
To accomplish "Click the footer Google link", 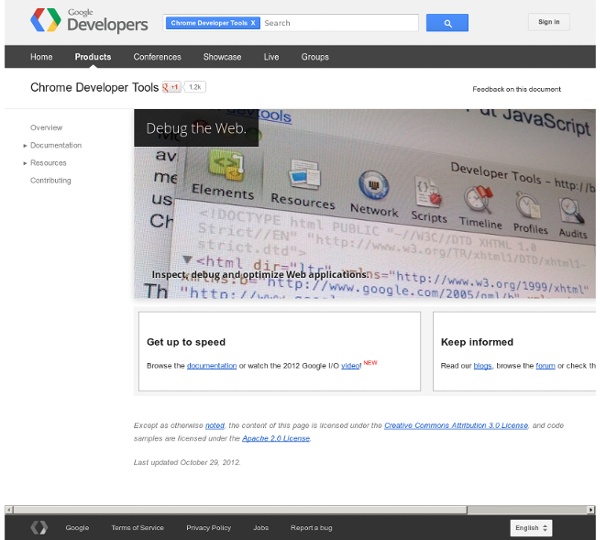I will point(77,528).
